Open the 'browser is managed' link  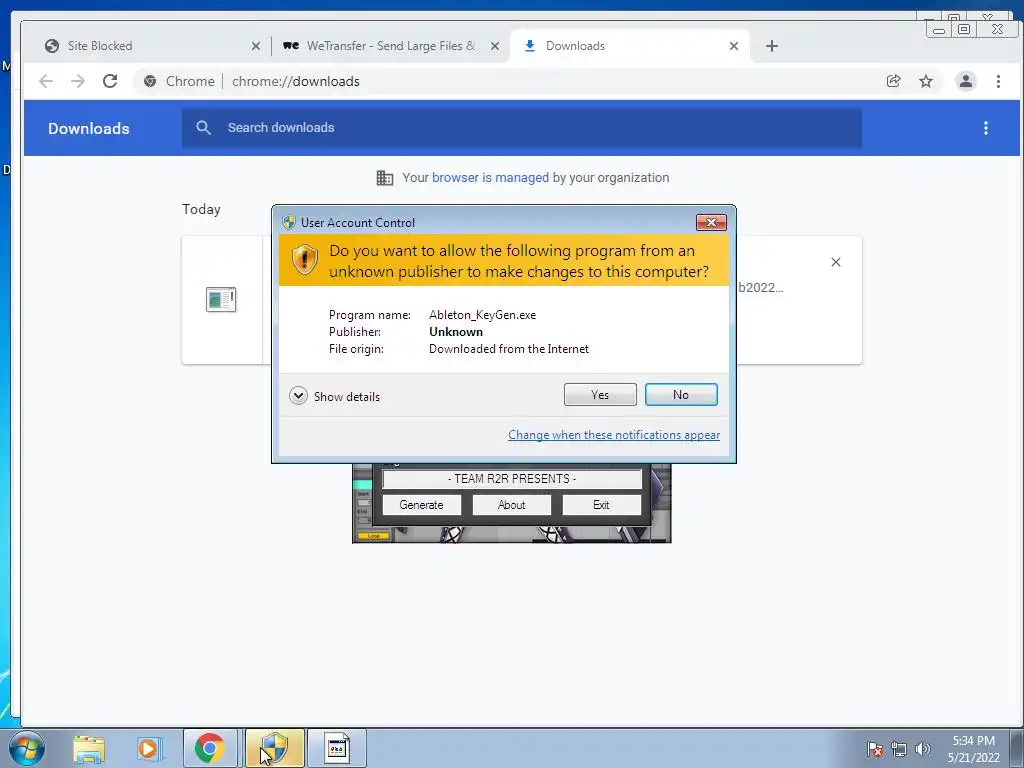[x=490, y=178]
